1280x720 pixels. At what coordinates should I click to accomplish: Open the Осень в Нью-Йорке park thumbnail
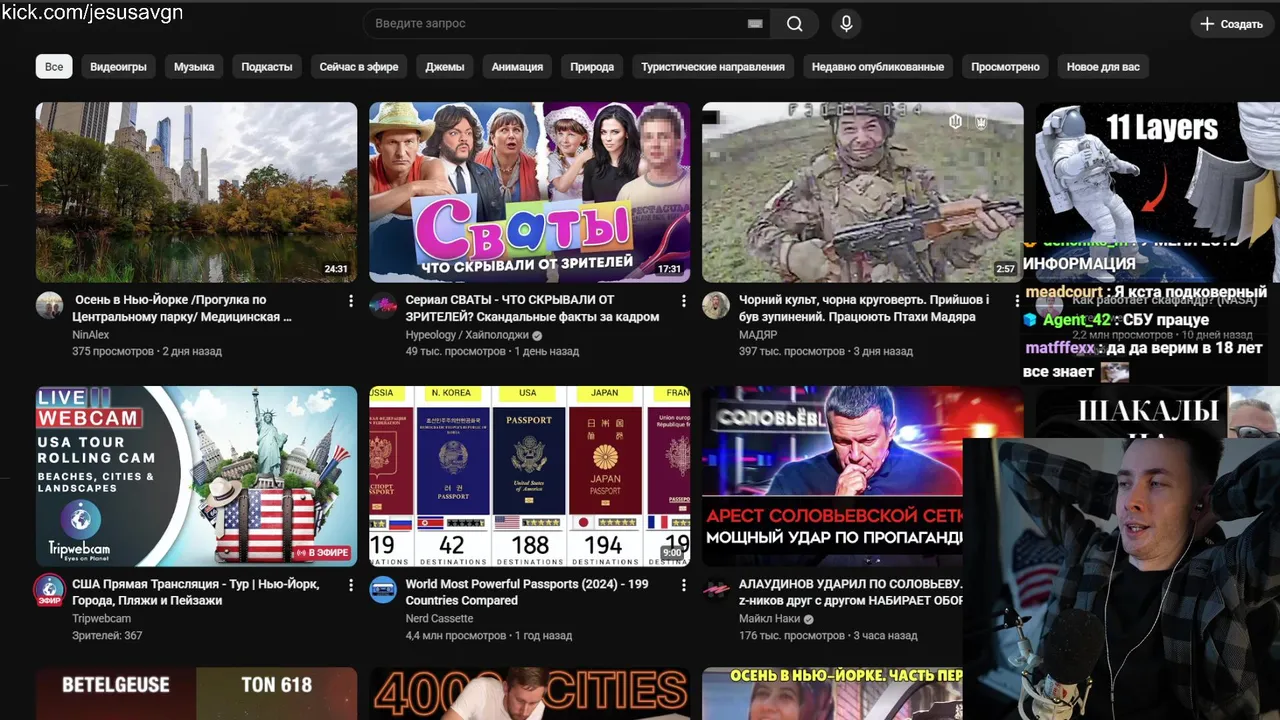tap(196, 192)
